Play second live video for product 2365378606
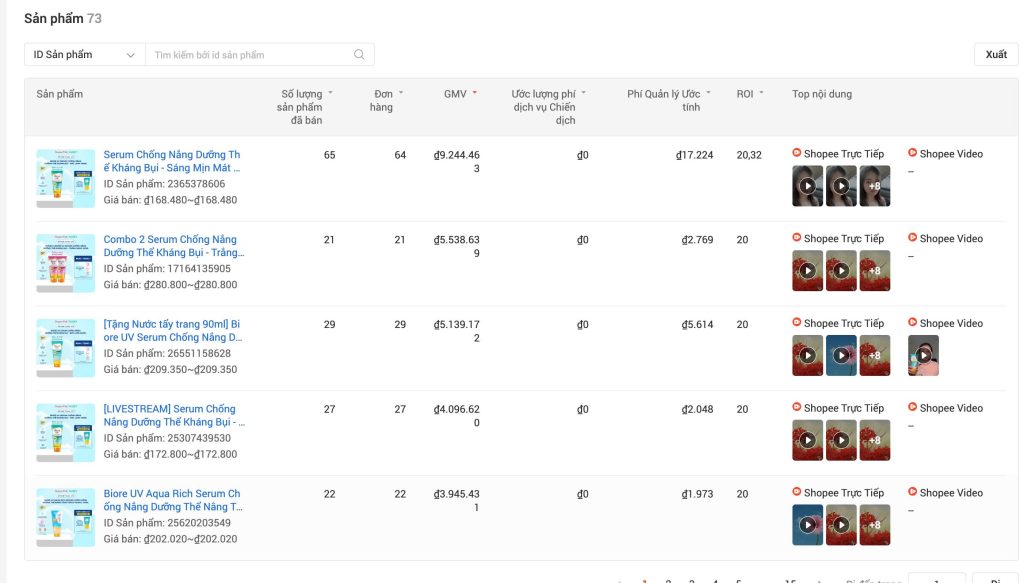The height and width of the screenshot is (583, 1024). (x=841, y=186)
